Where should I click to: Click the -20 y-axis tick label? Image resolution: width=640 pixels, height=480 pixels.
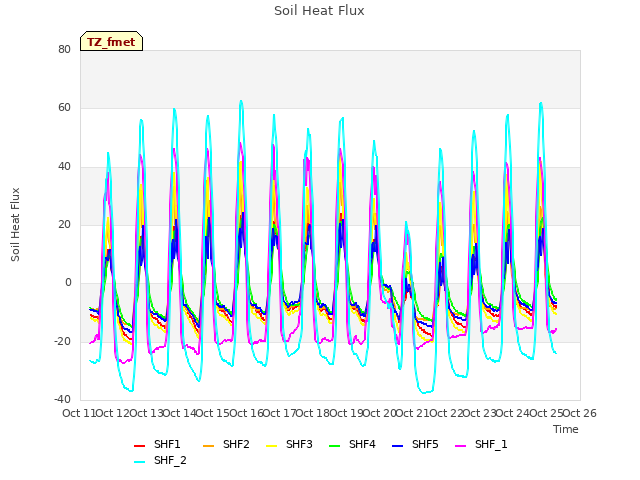click(63, 341)
